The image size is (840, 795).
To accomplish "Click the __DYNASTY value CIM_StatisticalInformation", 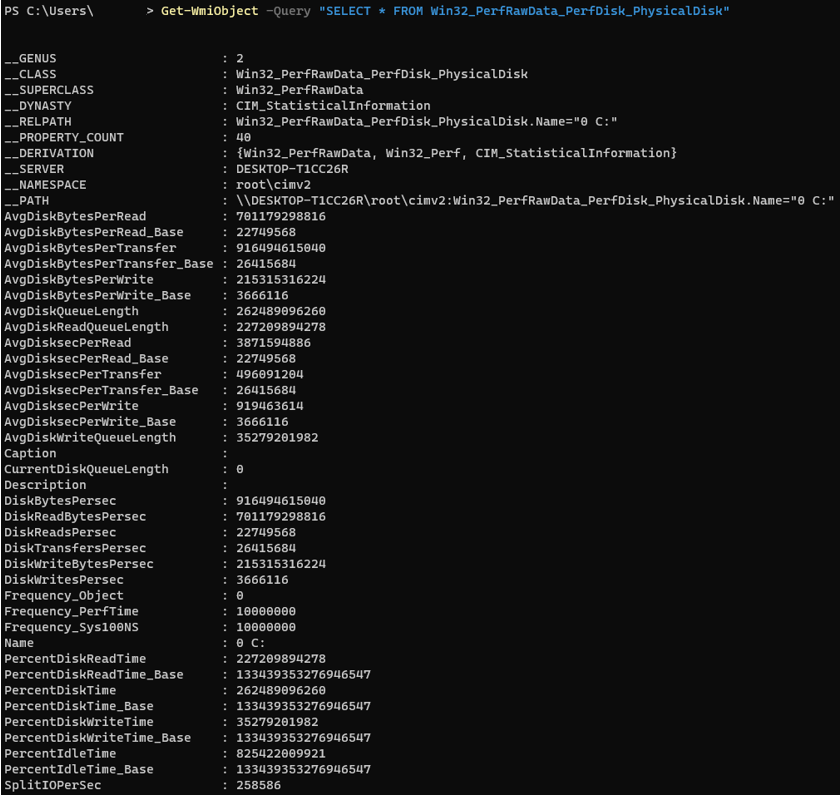I will pyautogui.click(x=333, y=106).
